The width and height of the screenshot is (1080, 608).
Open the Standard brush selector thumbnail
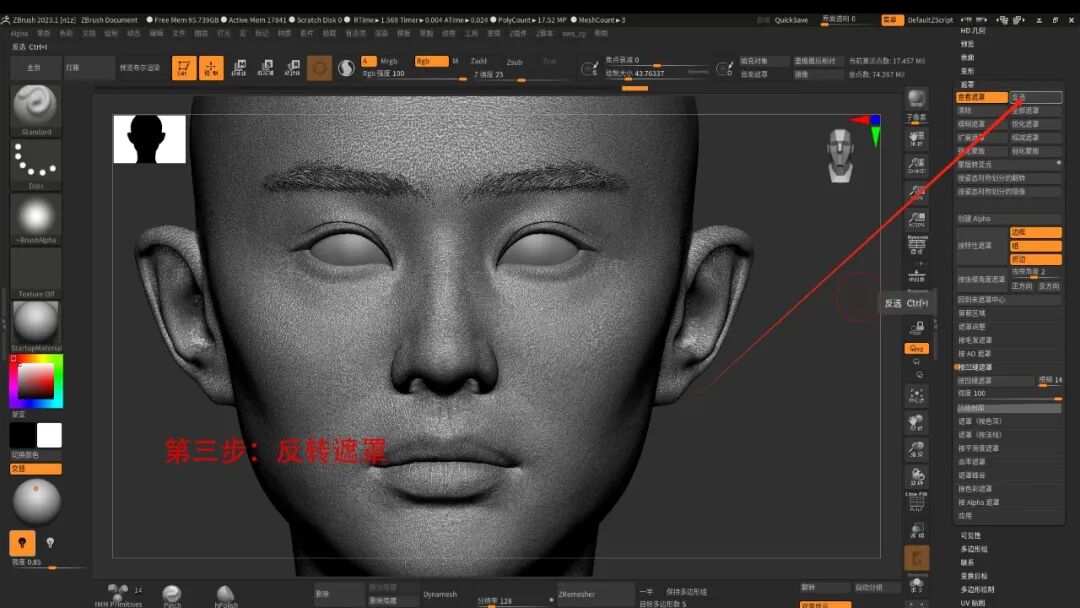click(36, 110)
